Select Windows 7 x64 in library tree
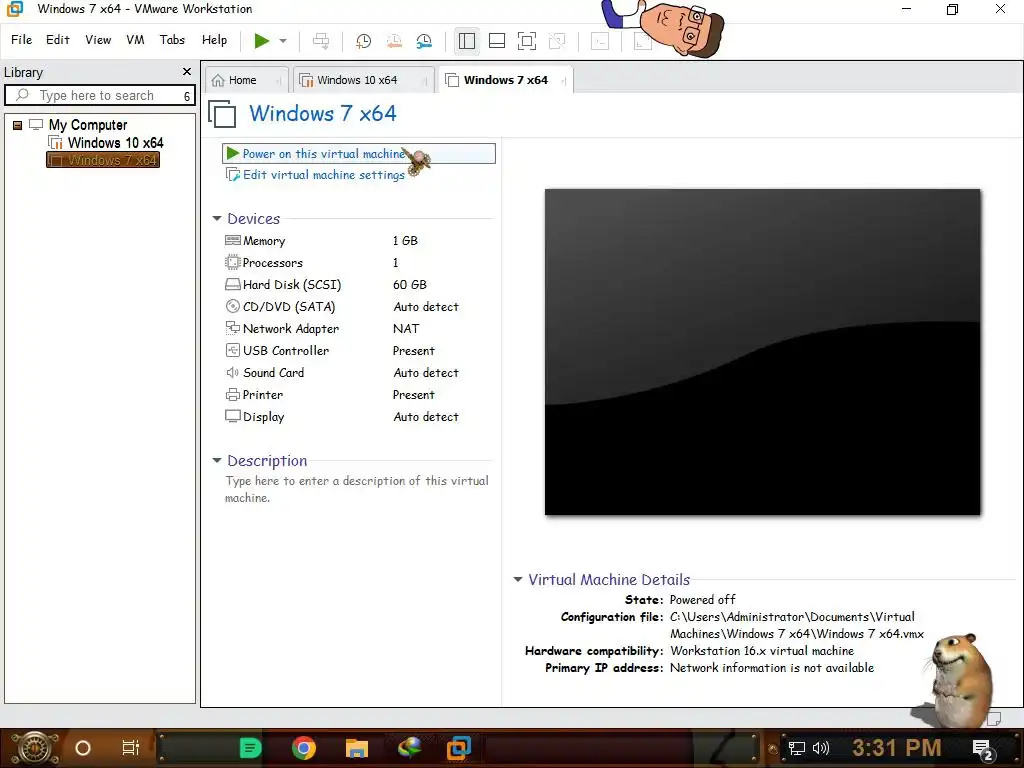Viewport: 1024px width, 768px height. [103, 160]
